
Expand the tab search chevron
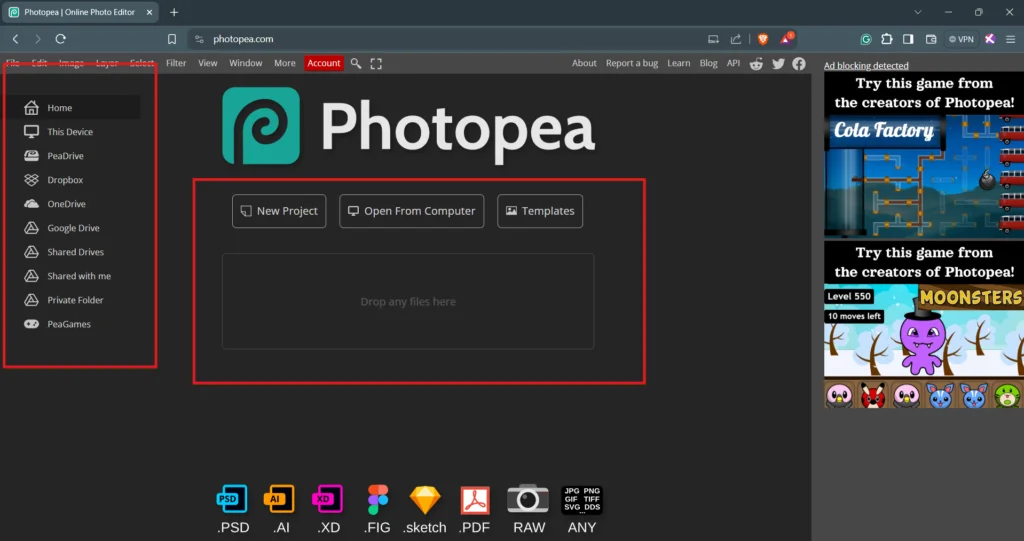[x=918, y=12]
